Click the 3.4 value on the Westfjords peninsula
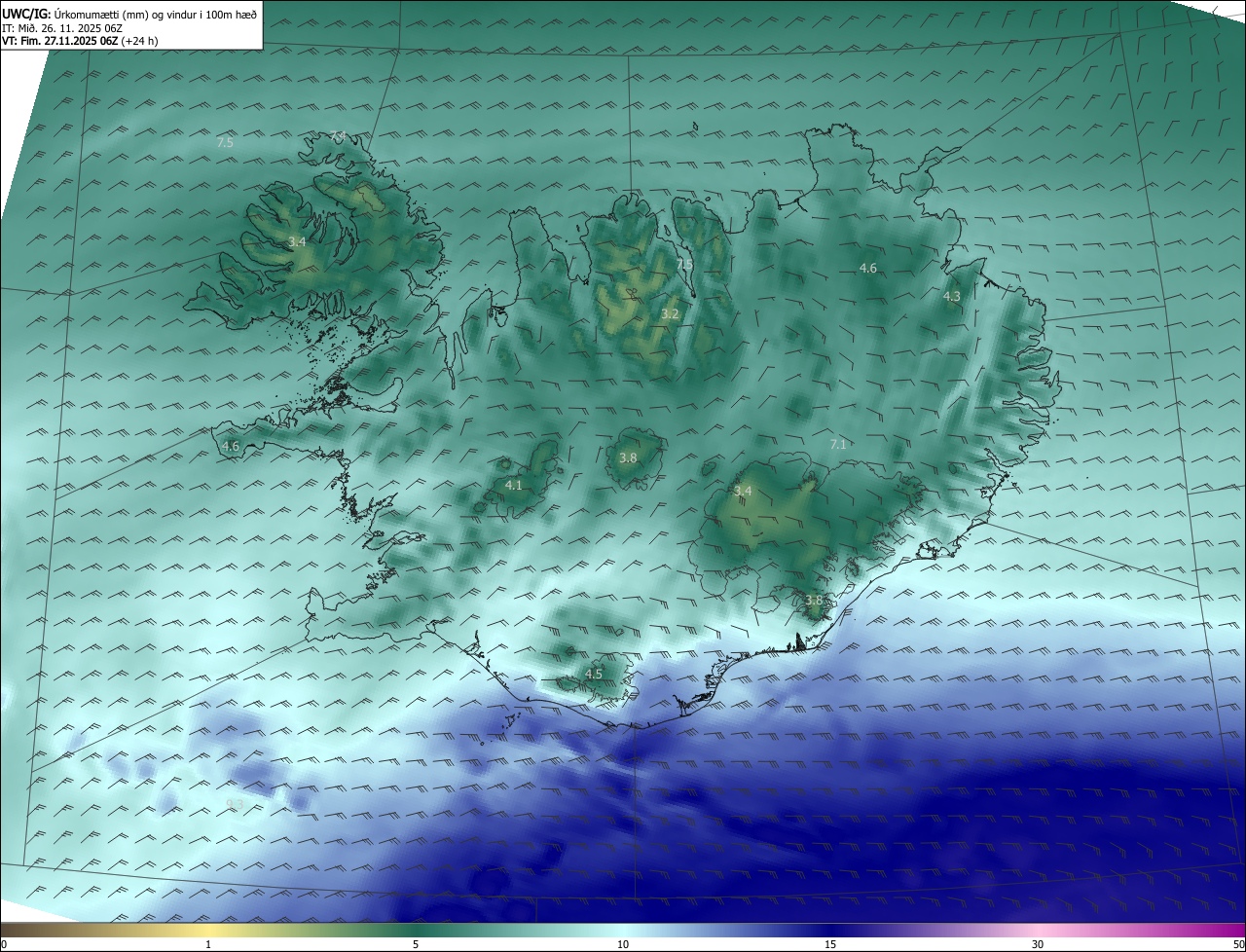 (298, 241)
